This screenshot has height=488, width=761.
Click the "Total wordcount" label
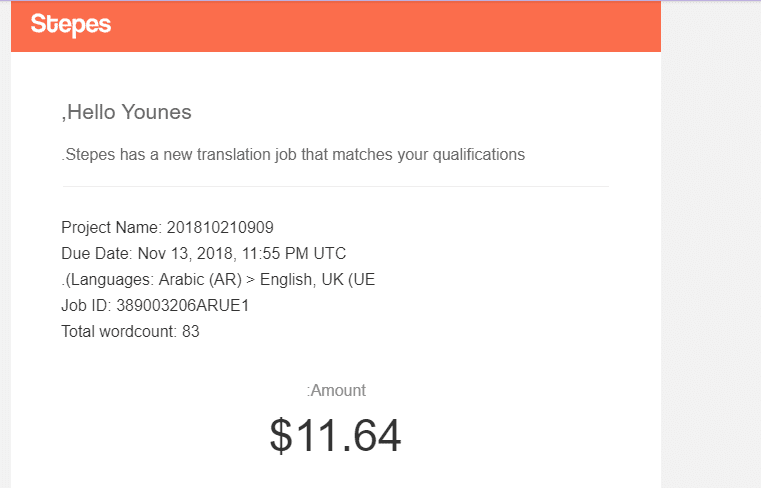pyautogui.click(x=119, y=331)
